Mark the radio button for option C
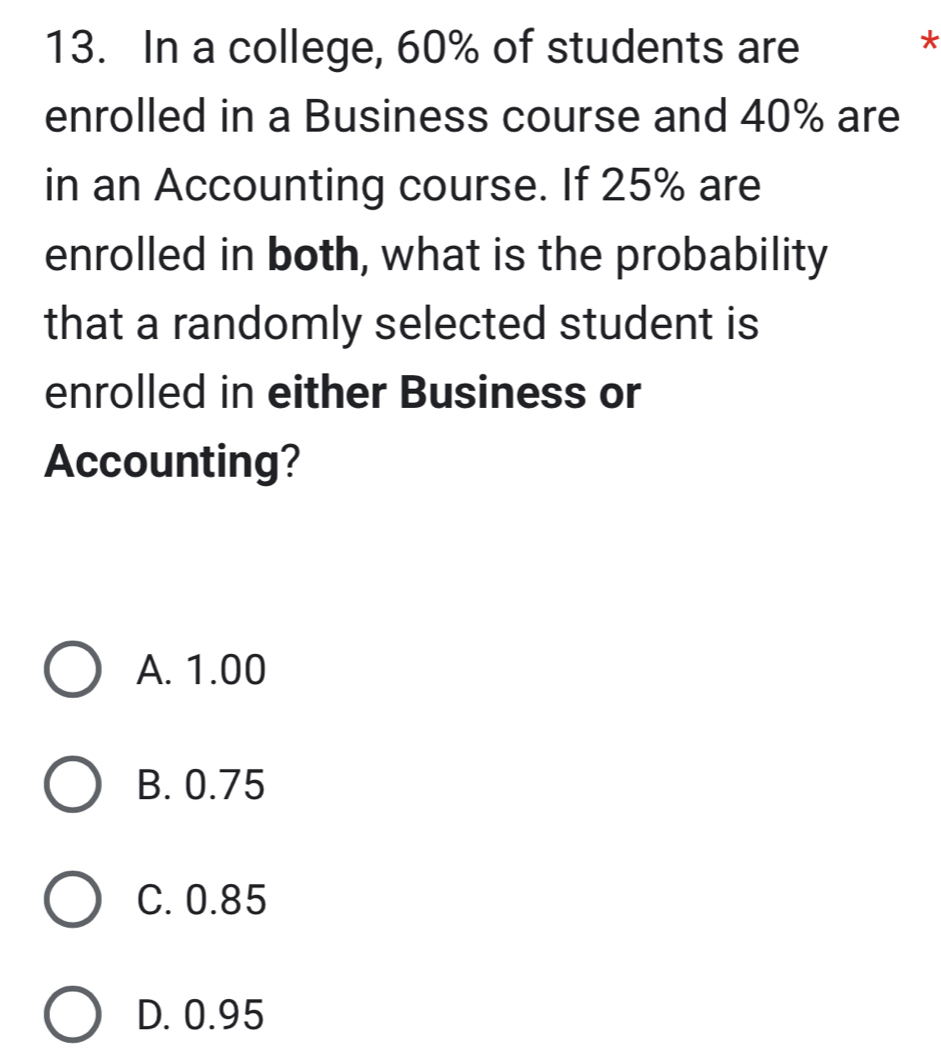The height and width of the screenshot is (1062, 941). tap(72, 902)
